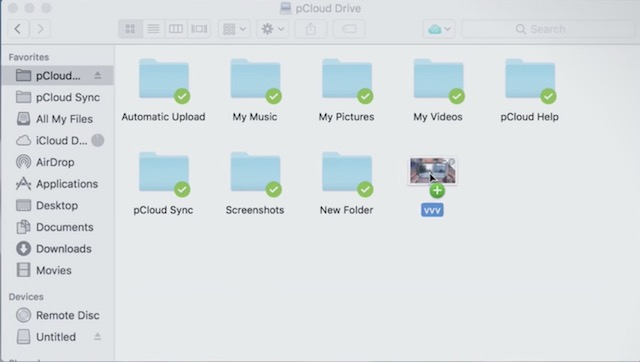640x362 pixels.
Task: Open the pCloud cloud icon dropdown
Action: pos(439,29)
